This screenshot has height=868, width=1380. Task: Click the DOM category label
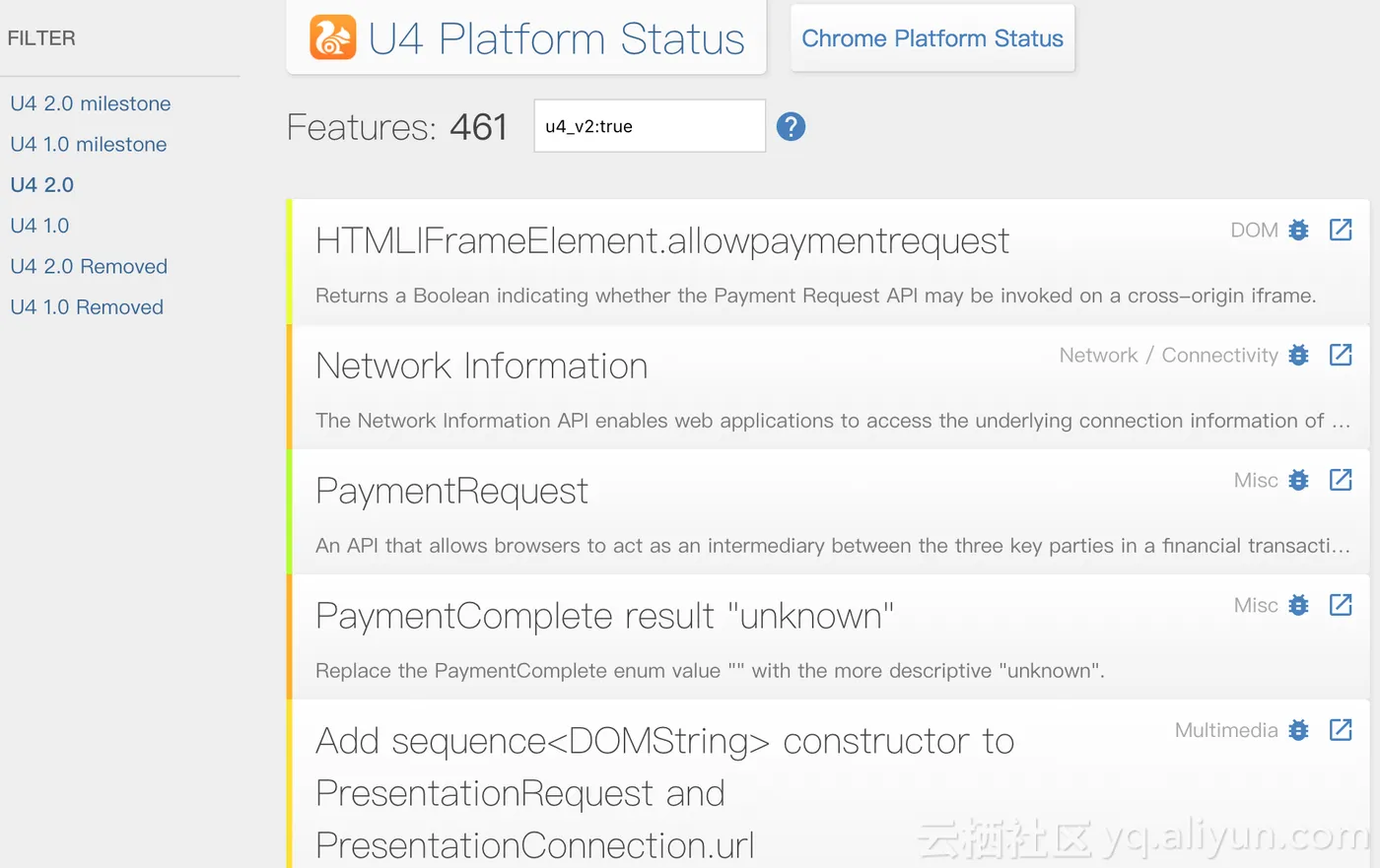click(x=1254, y=230)
